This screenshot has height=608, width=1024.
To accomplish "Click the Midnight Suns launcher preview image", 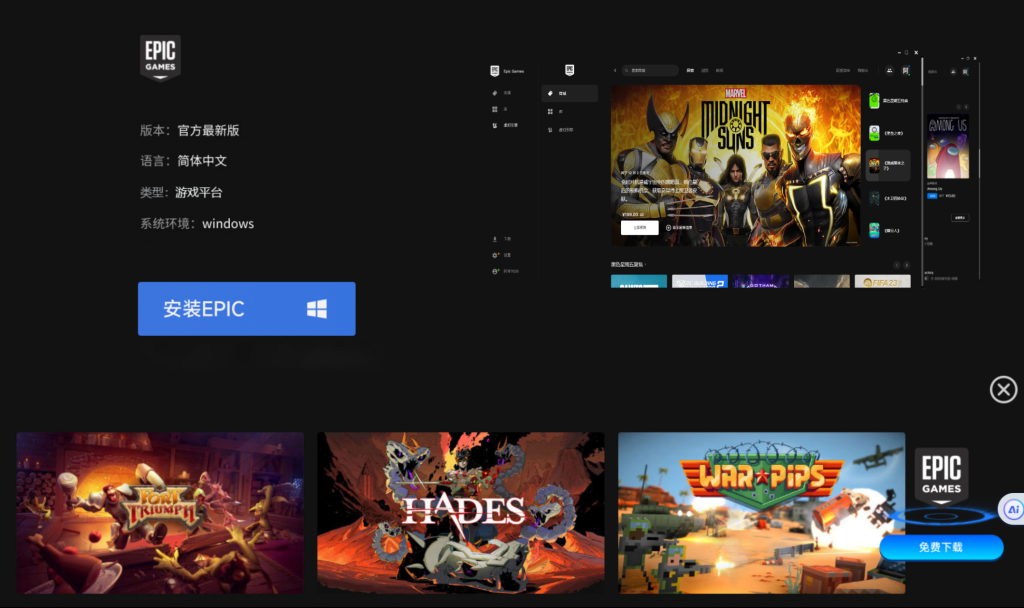I will tap(735, 165).
